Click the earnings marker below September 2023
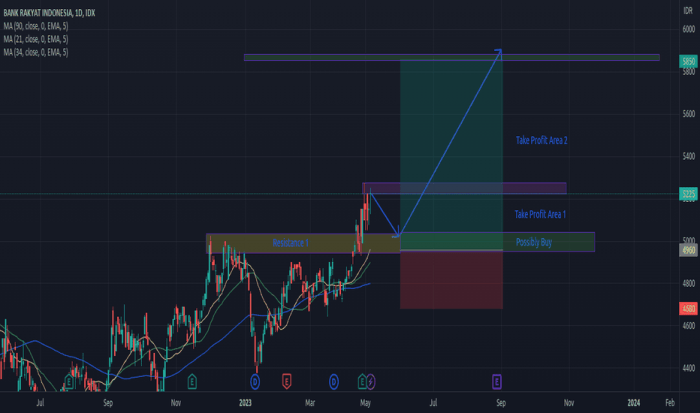This screenshot has width=700, height=413. tap(498, 381)
